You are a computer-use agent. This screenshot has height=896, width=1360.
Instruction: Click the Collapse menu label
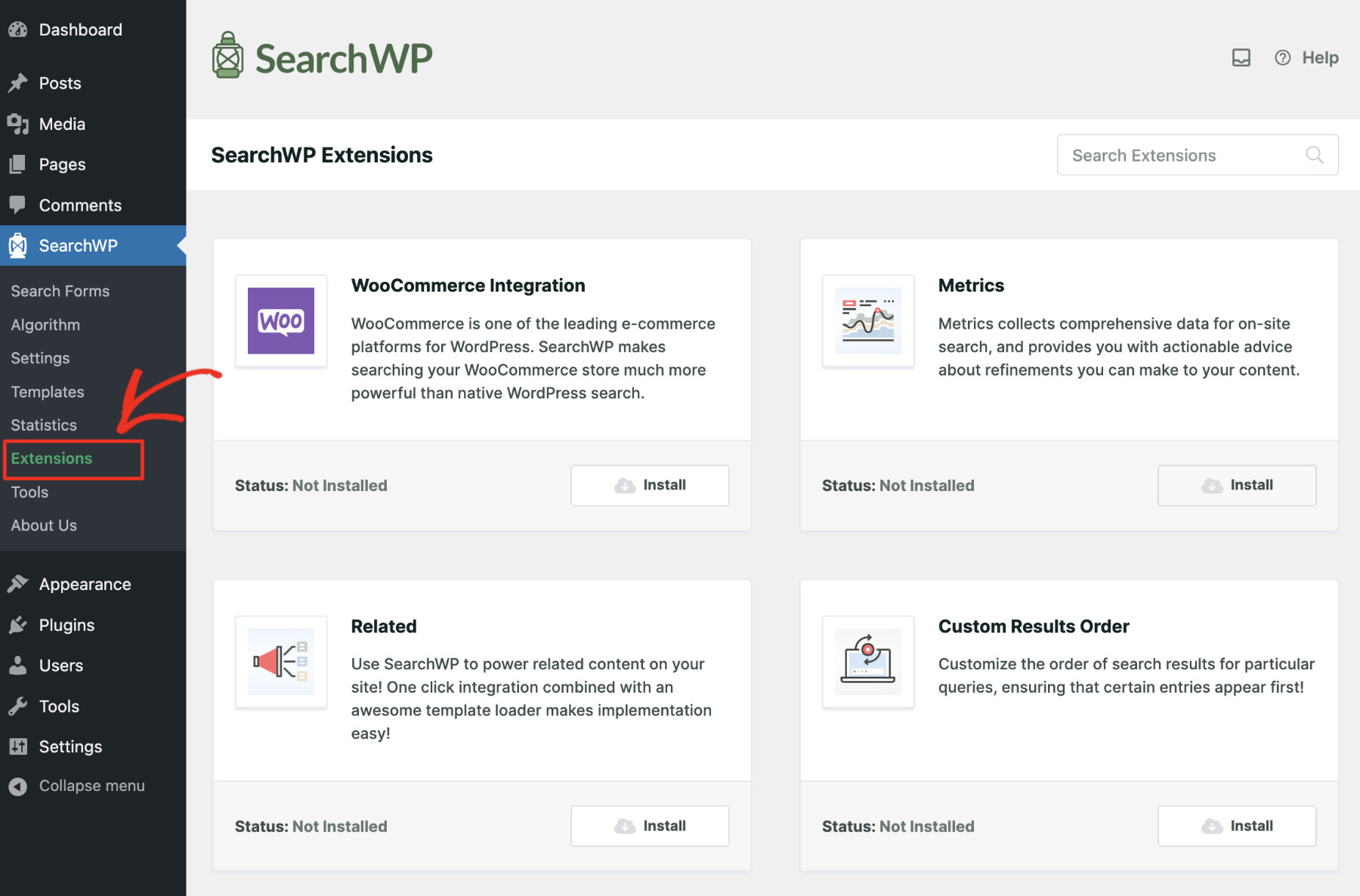coord(91,786)
